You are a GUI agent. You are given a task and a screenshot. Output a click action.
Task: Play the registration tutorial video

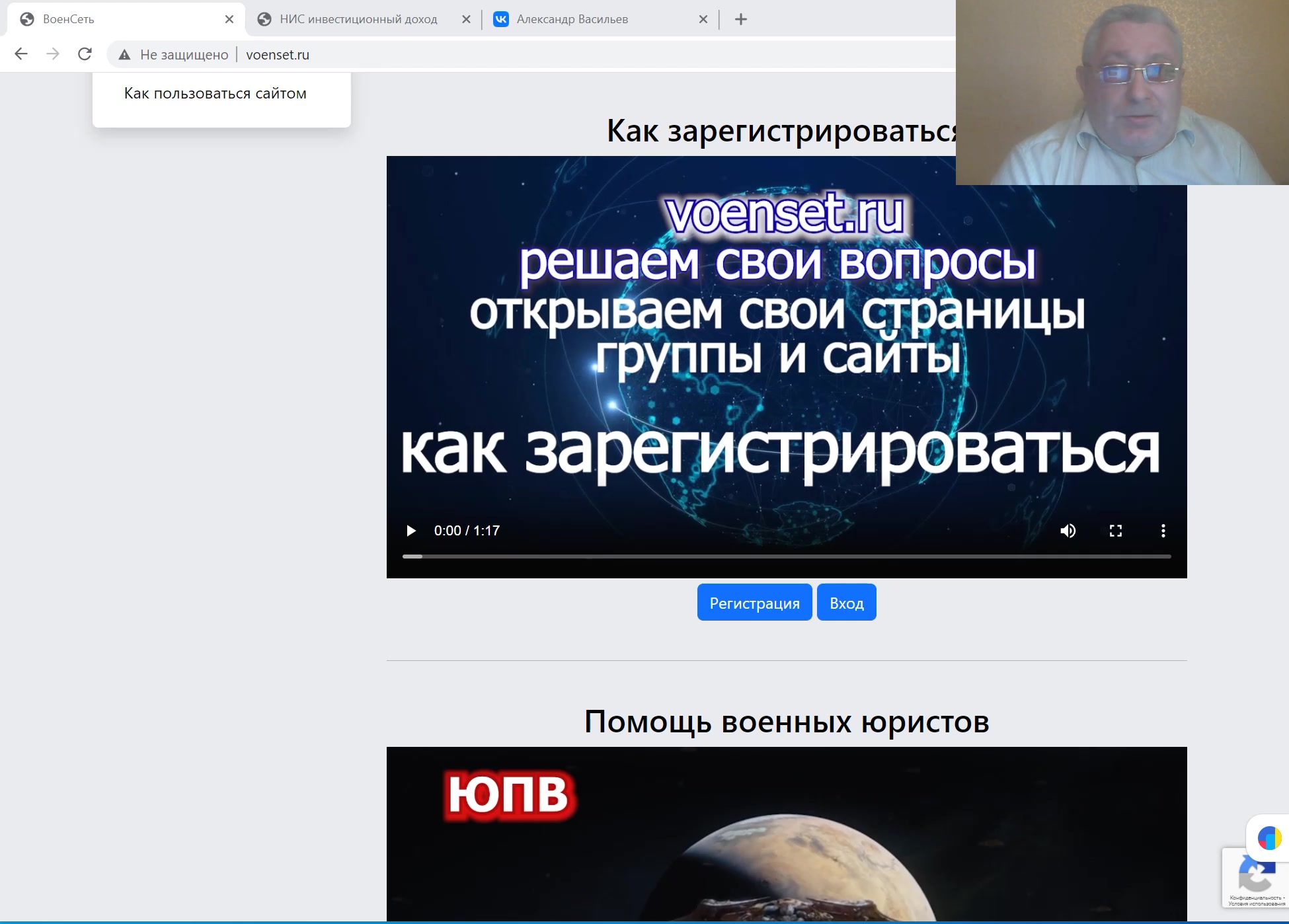click(x=411, y=531)
